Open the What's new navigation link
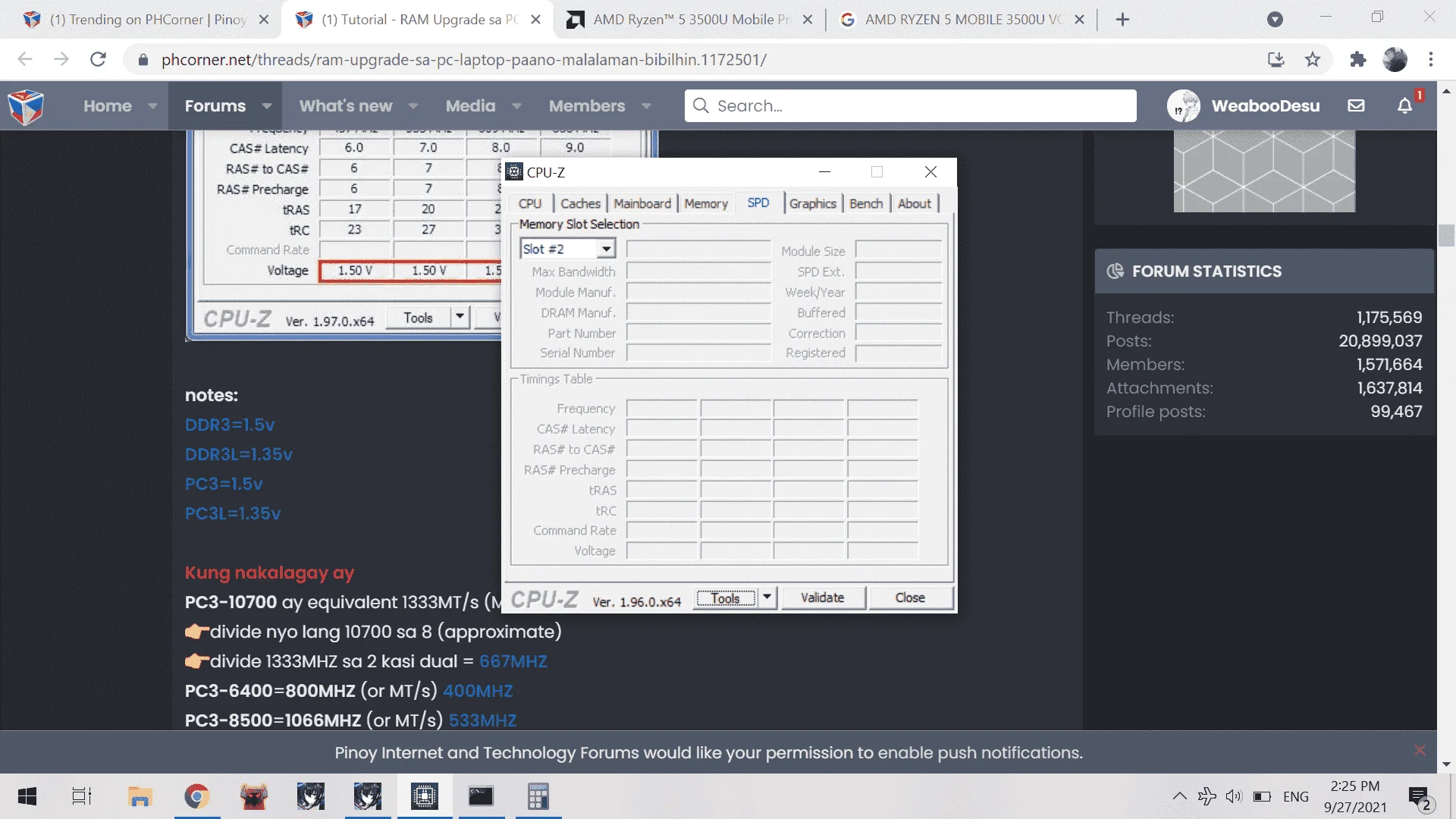The height and width of the screenshot is (819, 1456). (346, 106)
